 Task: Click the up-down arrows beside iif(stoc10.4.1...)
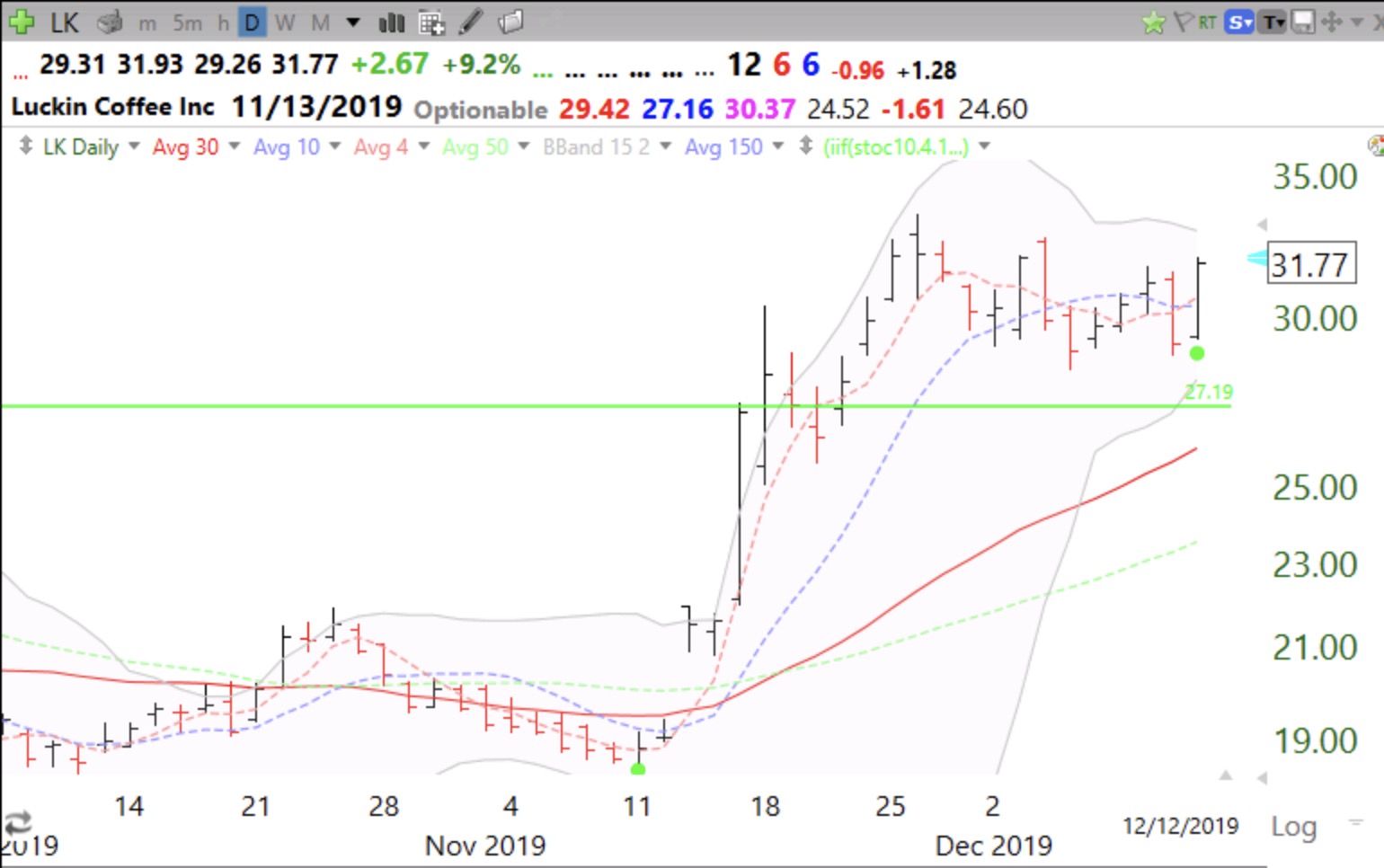806,146
